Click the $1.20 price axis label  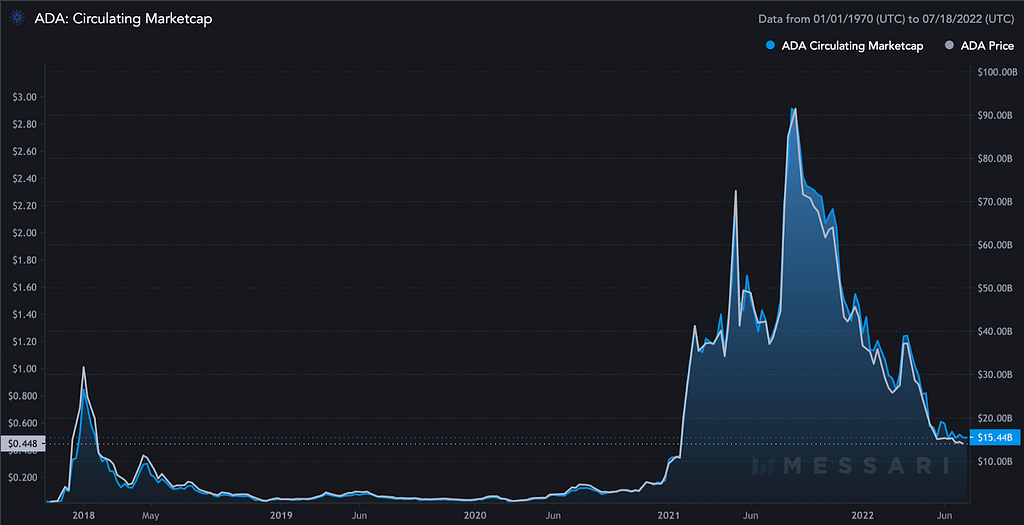tap(25, 342)
